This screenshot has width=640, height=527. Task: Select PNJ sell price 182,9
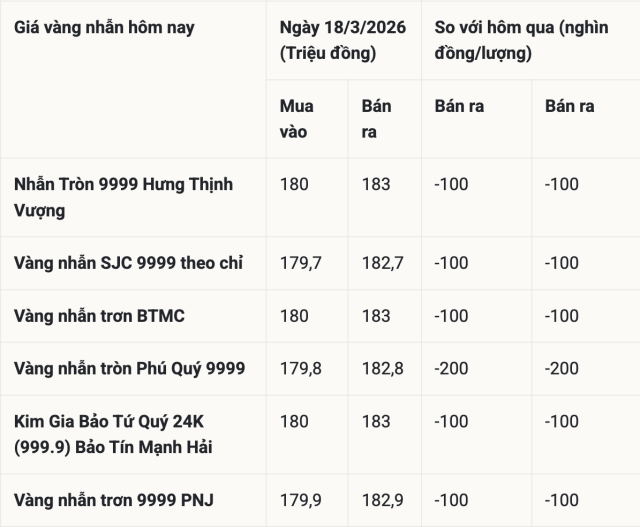(383, 500)
